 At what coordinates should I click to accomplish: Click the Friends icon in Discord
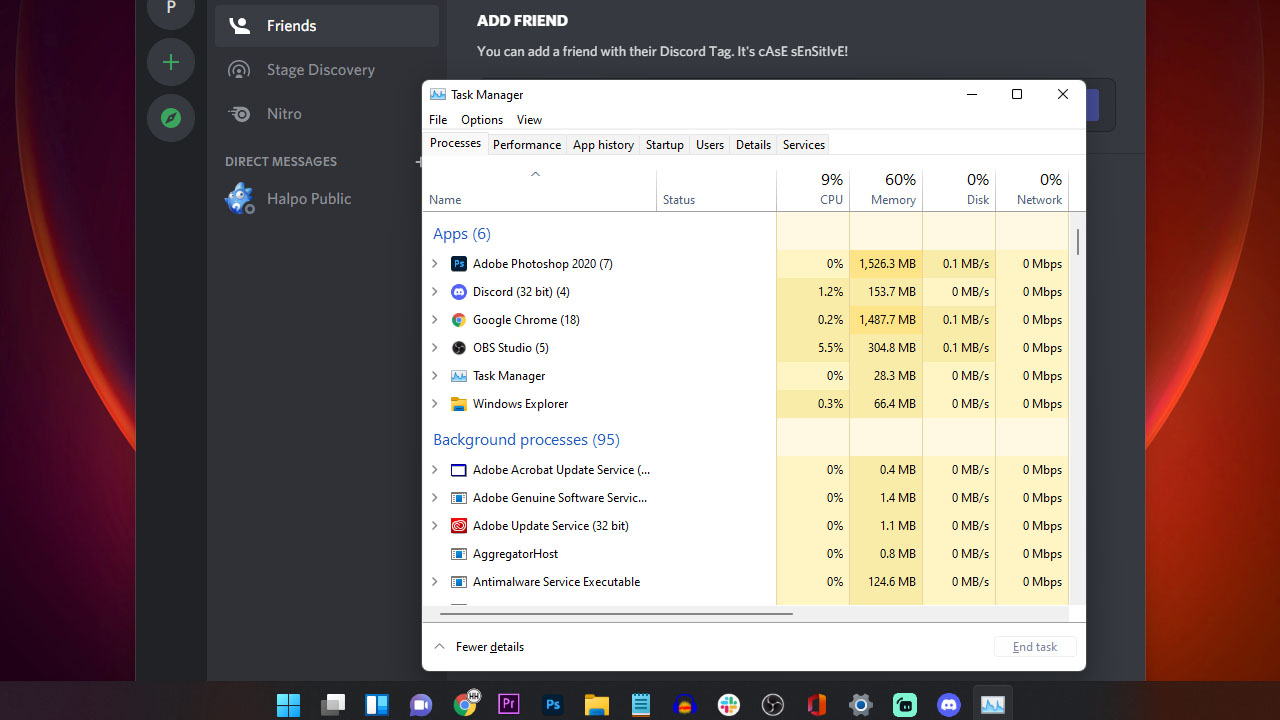(240, 25)
